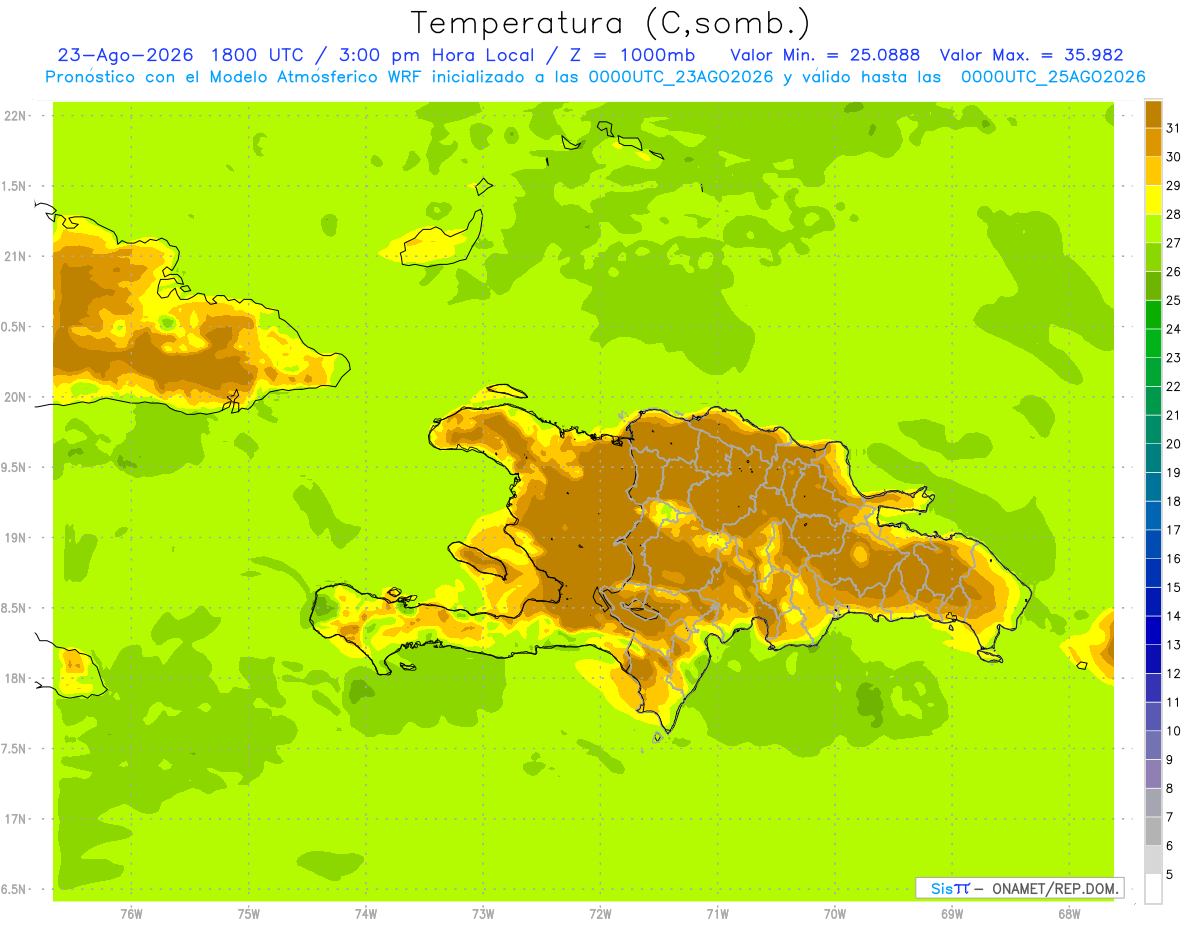Click the "20N" latitude label
This screenshot has height=927, width=1200.
click(x=16, y=397)
